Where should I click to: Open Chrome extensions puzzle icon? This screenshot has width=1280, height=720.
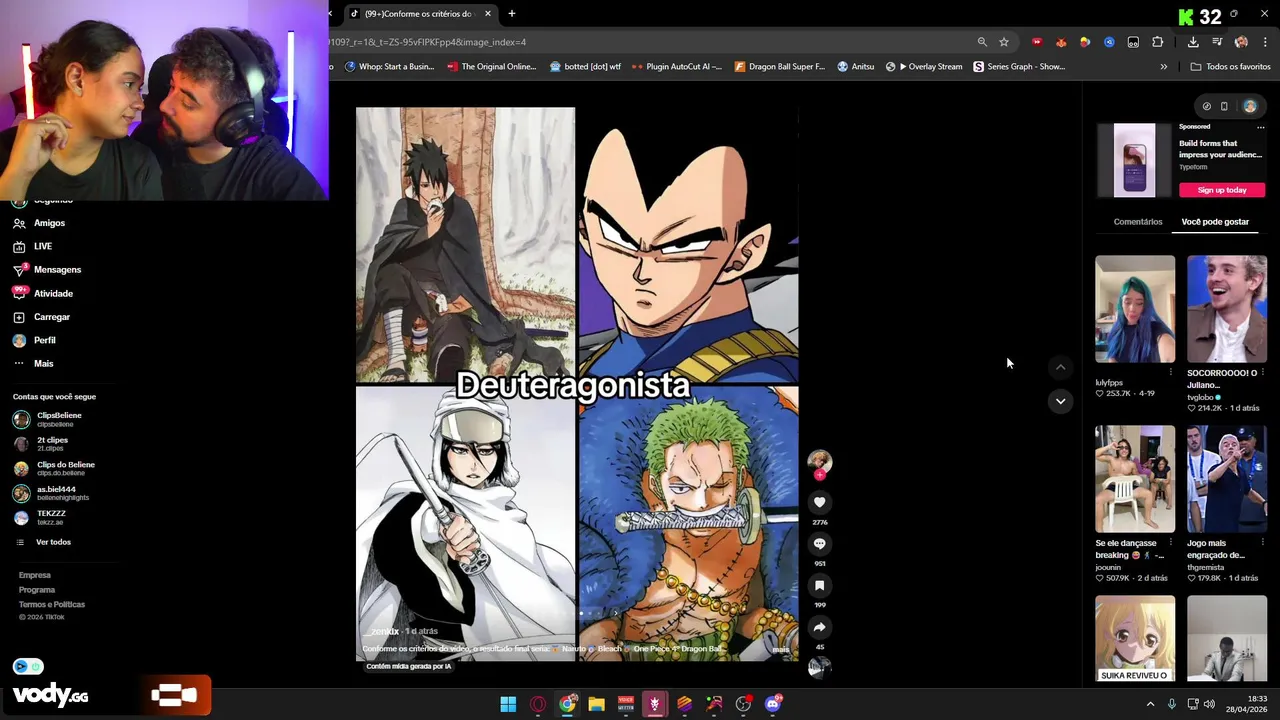pyautogui.click(x=1157, y=42)
